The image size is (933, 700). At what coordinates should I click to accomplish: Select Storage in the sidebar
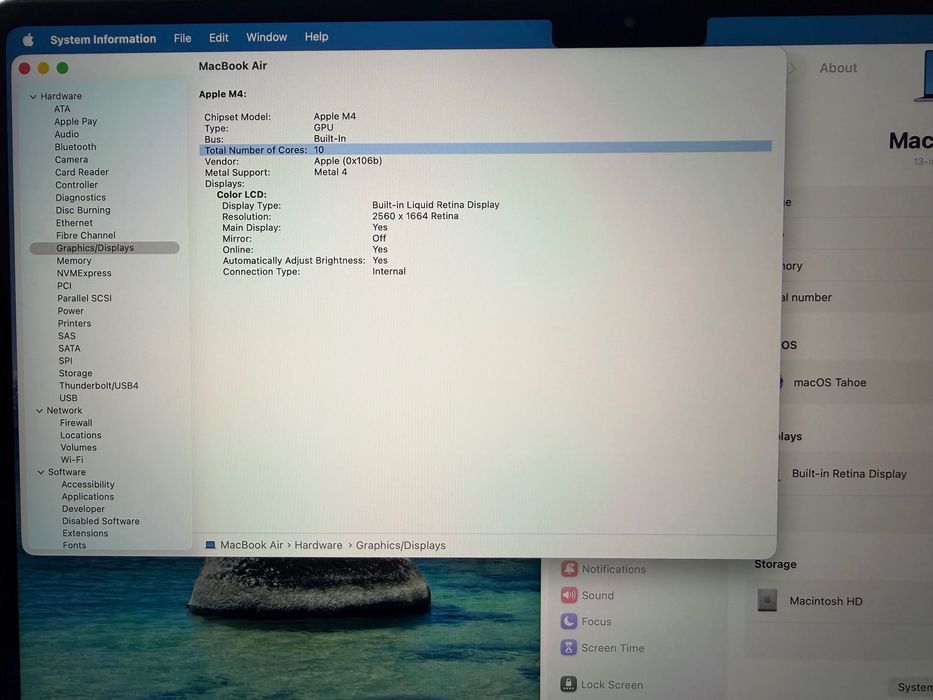click(x=76, y=373)
